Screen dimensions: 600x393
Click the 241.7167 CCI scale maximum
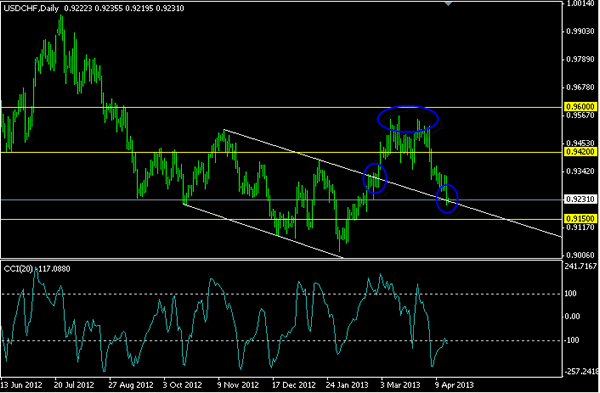click(581, 266)
